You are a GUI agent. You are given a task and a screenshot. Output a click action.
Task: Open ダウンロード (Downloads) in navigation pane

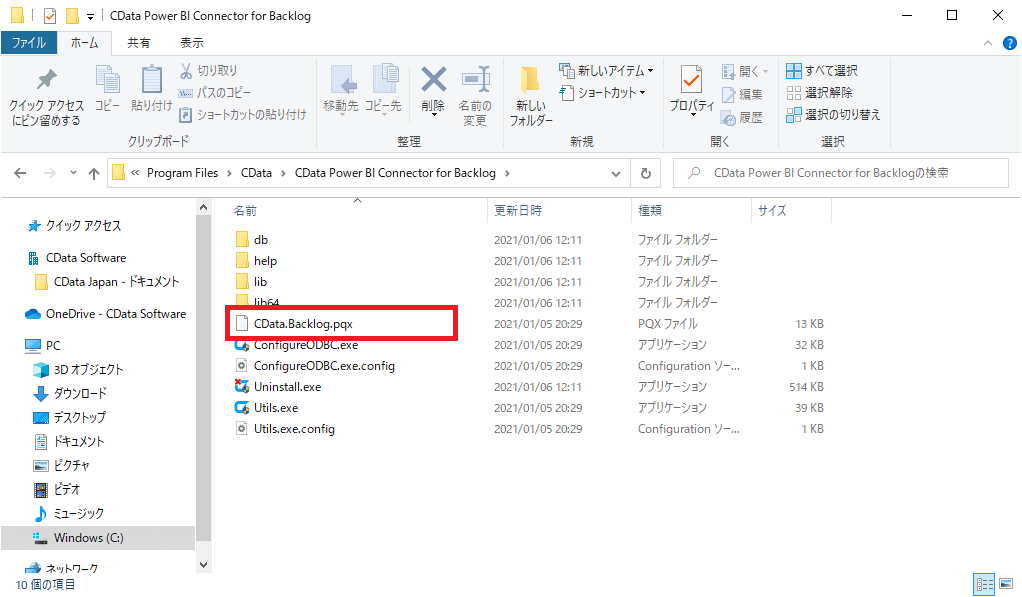pyautogui.click(x=80, y=394)
